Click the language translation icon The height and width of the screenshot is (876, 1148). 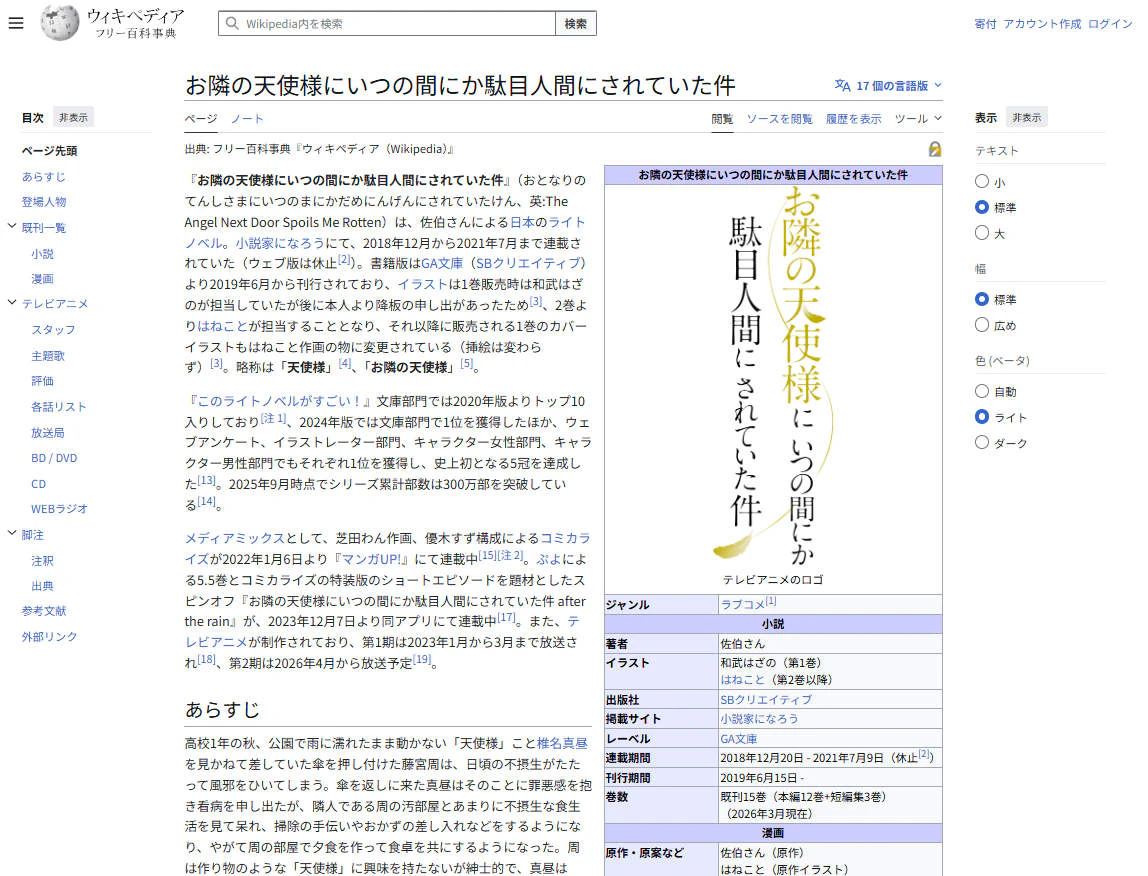pyautogui.click(x=842, y=86)
